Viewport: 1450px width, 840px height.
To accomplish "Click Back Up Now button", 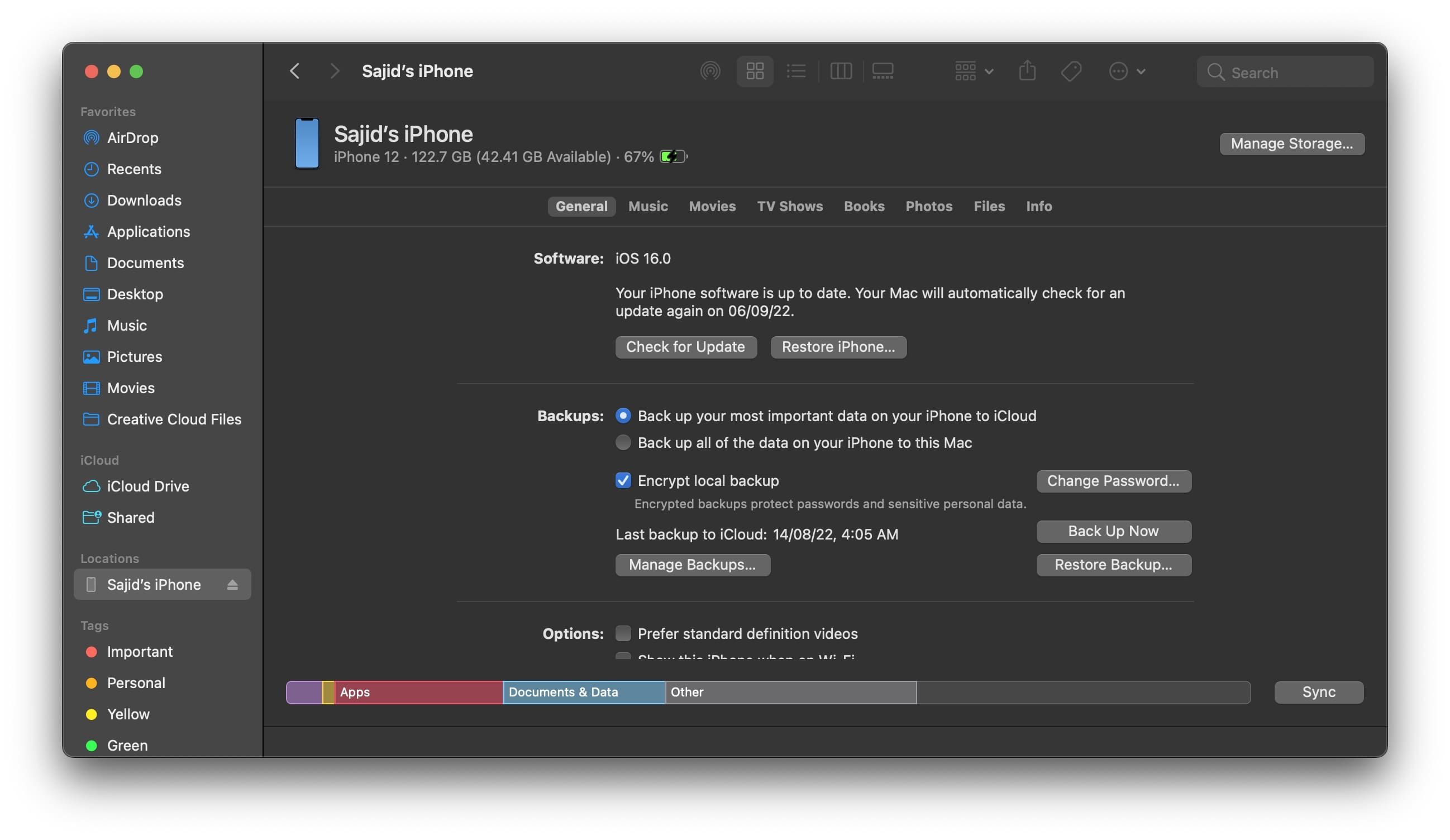I will coord(1113,531).
